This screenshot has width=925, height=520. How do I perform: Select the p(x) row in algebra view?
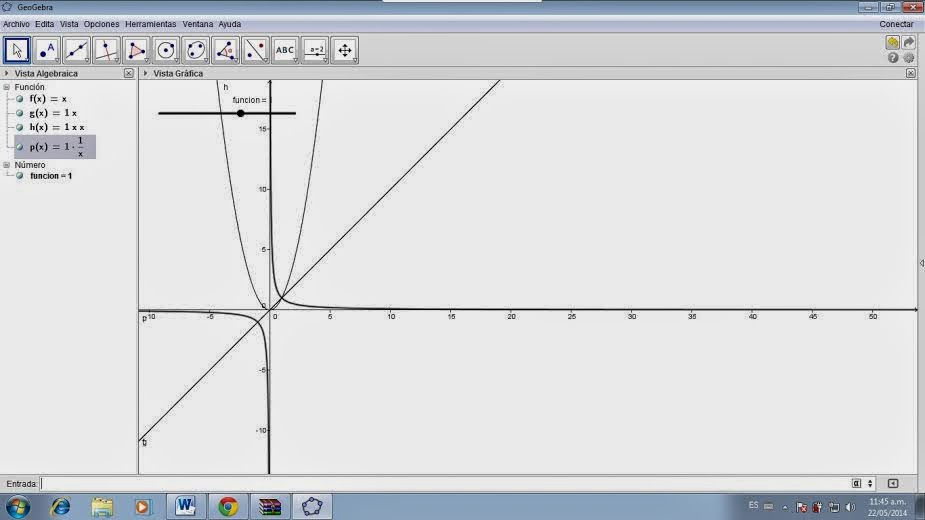(x=55, y=146)
